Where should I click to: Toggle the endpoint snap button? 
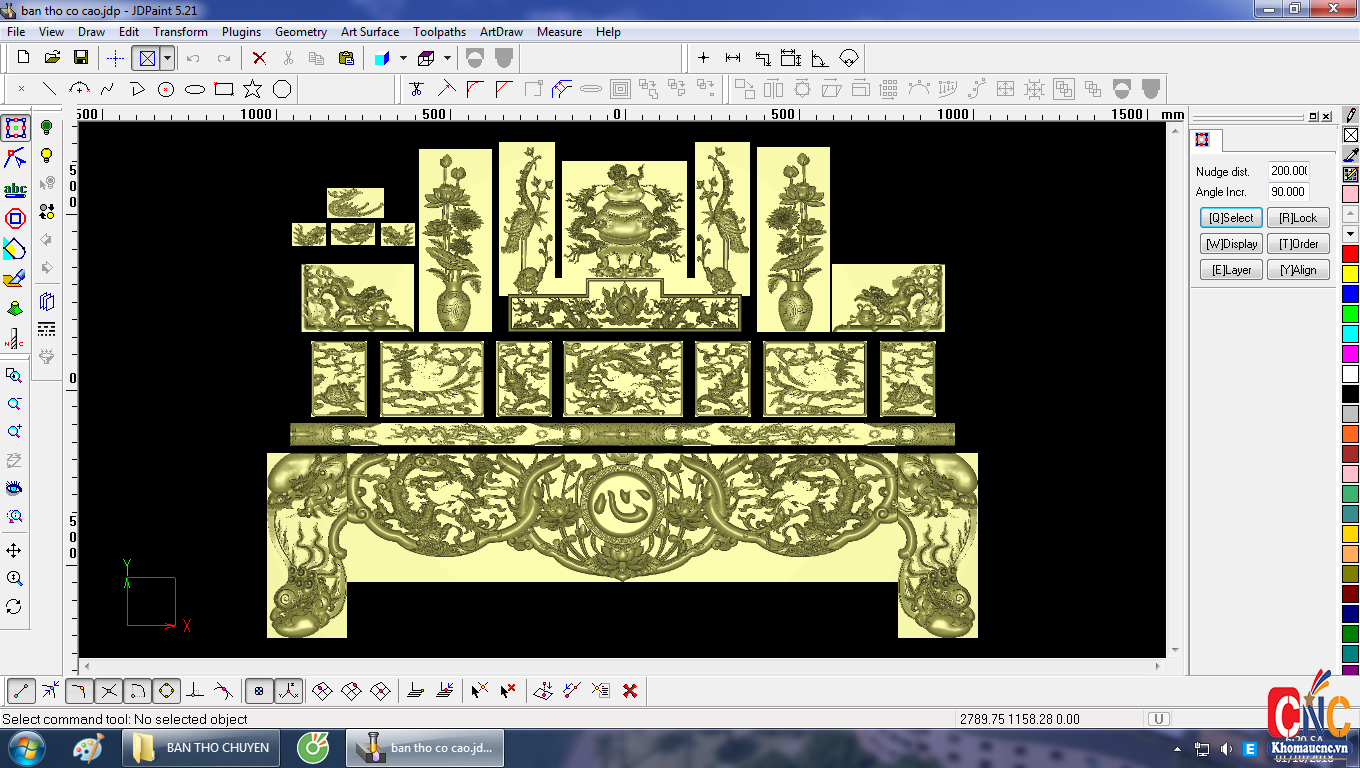[x=22, y=690]
